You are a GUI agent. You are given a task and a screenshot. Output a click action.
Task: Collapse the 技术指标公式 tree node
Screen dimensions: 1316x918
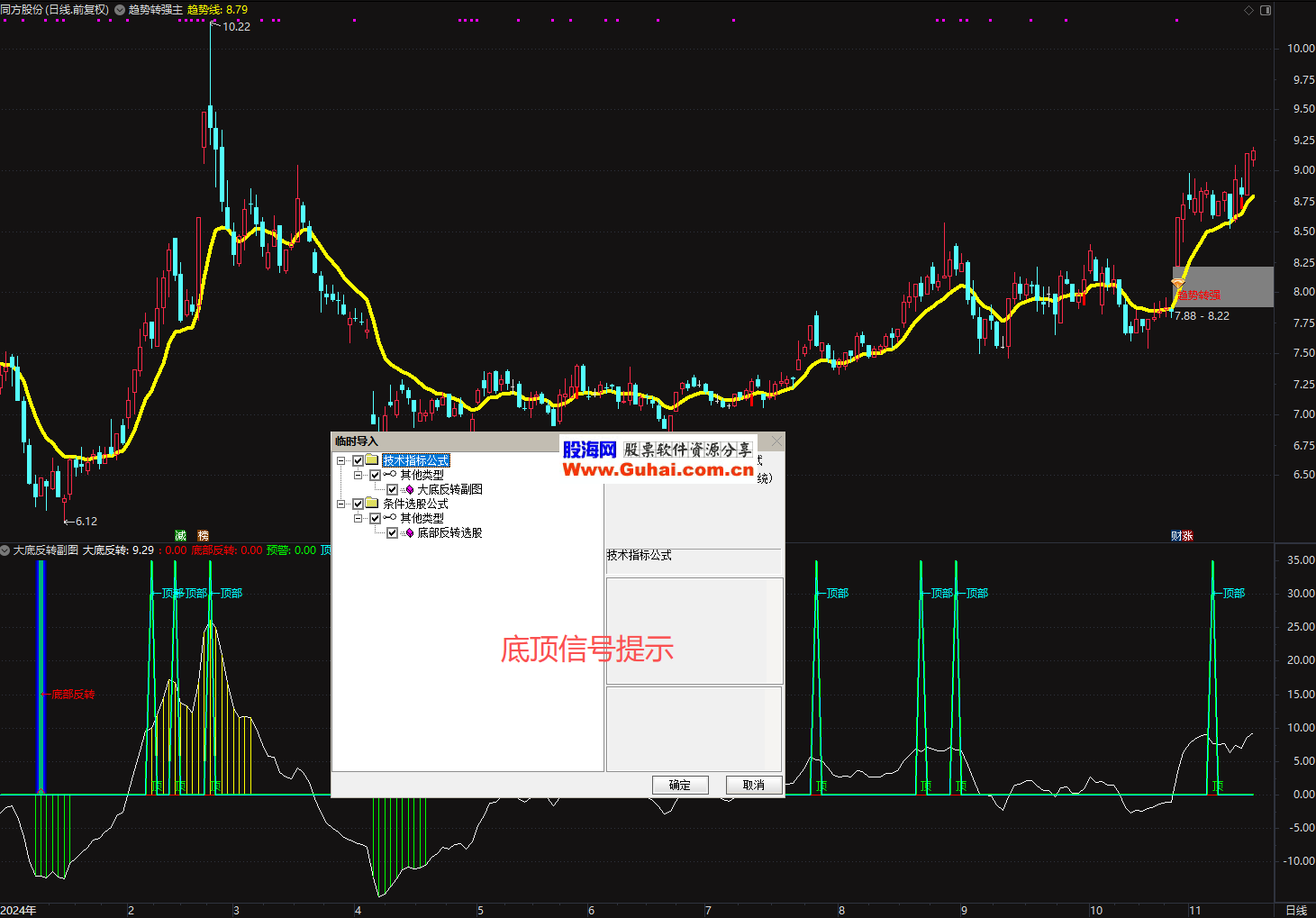(341, 460)
